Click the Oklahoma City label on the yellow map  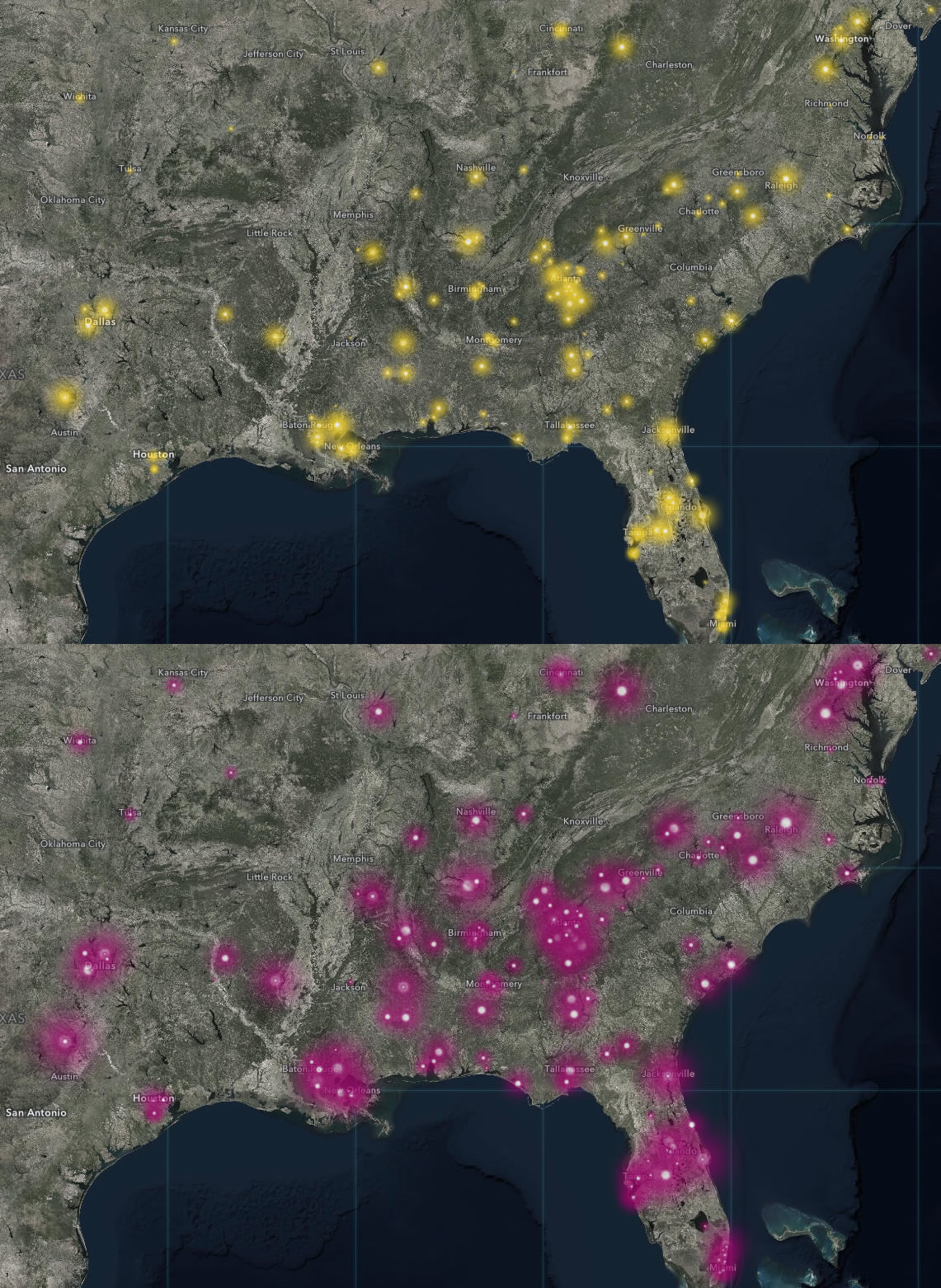click(73, 200)
